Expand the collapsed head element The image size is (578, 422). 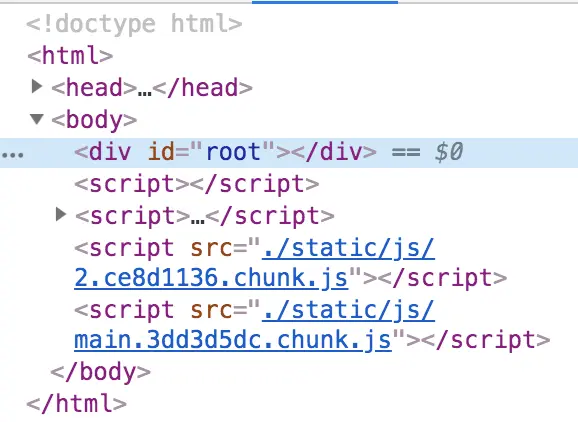(x=36, y=87)
